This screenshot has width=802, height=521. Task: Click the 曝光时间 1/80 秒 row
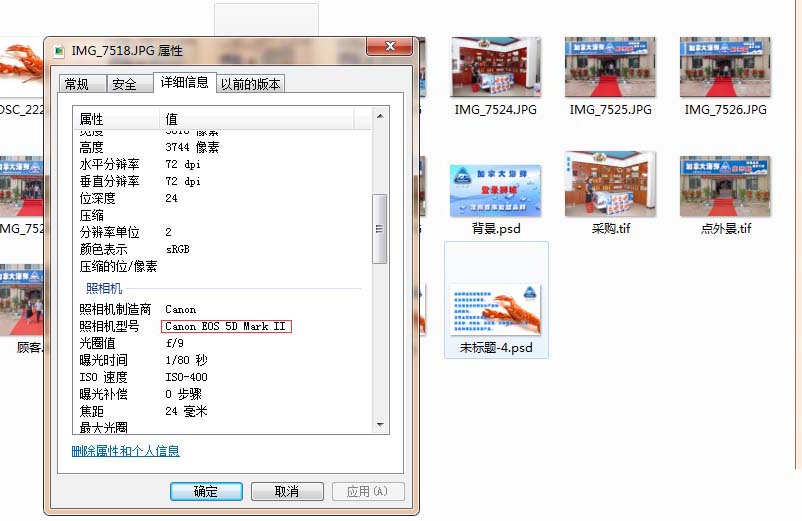[x=222, y=360]
